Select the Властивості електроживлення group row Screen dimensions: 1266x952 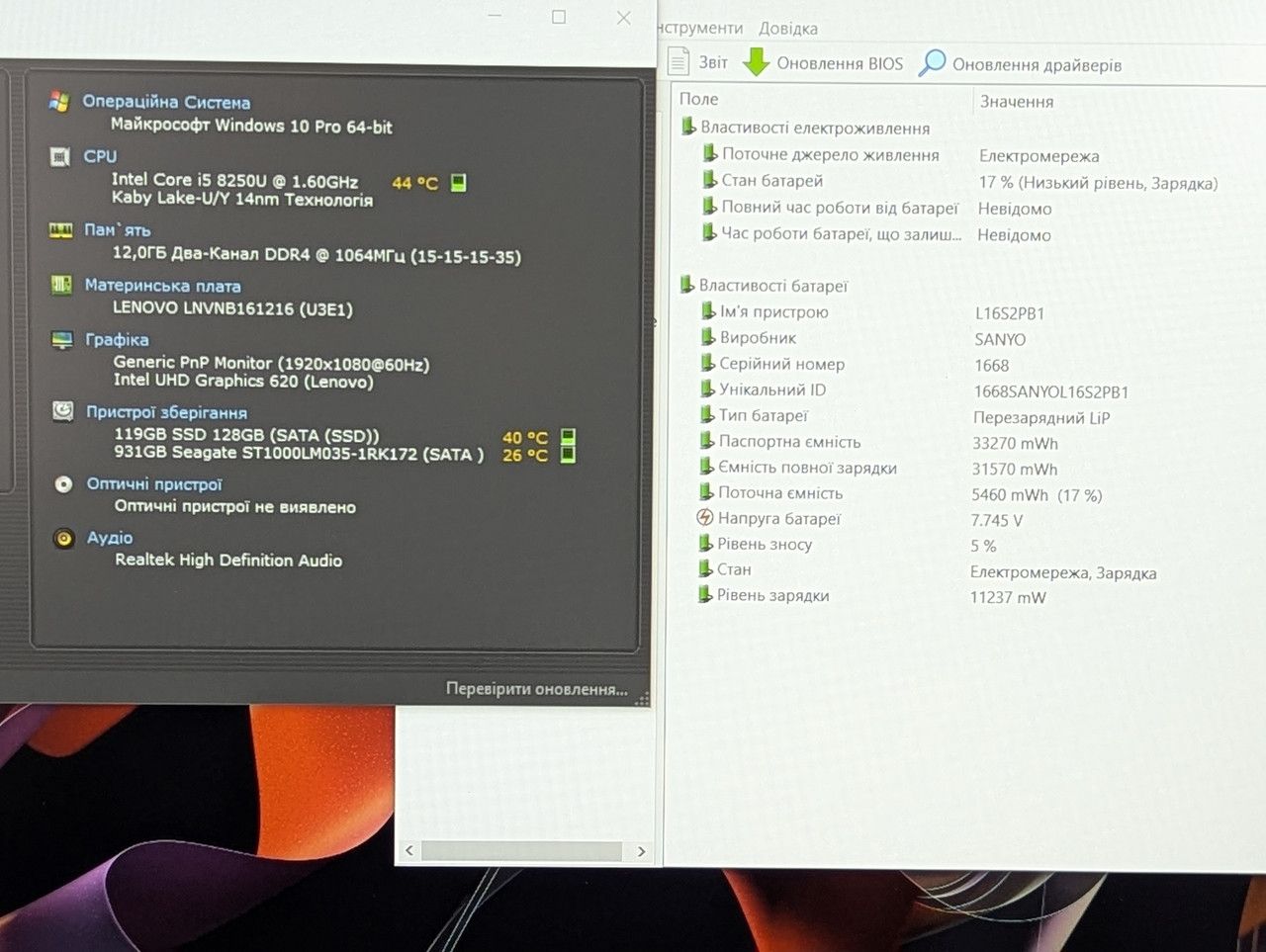tap(815, 128)
